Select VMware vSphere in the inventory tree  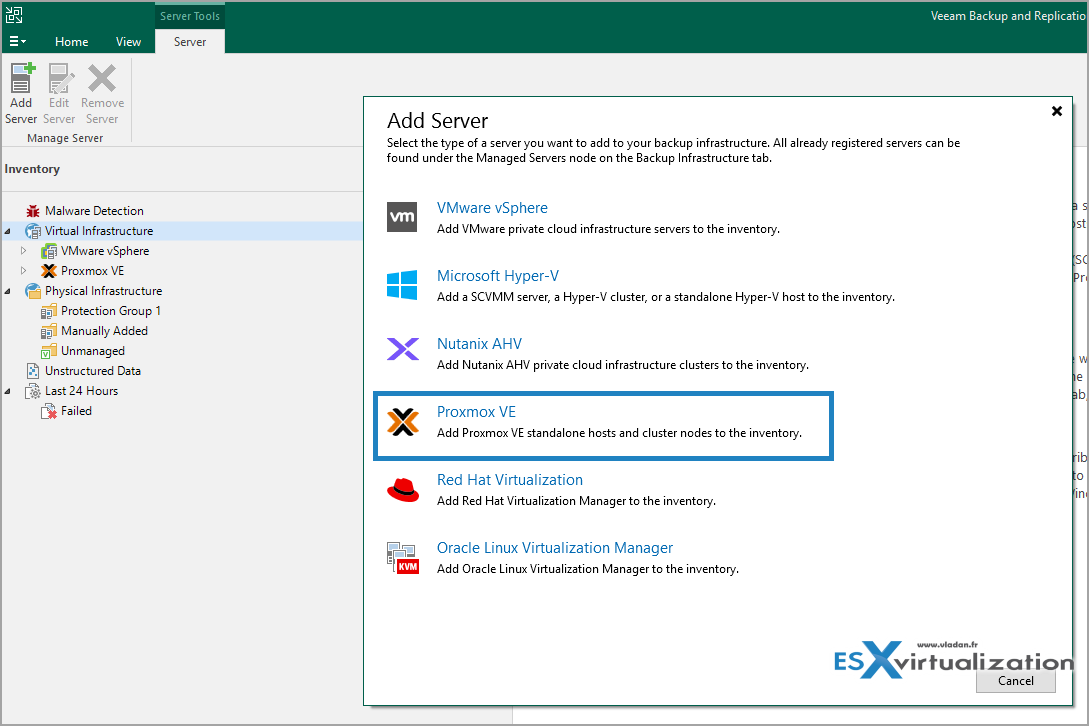105,251
